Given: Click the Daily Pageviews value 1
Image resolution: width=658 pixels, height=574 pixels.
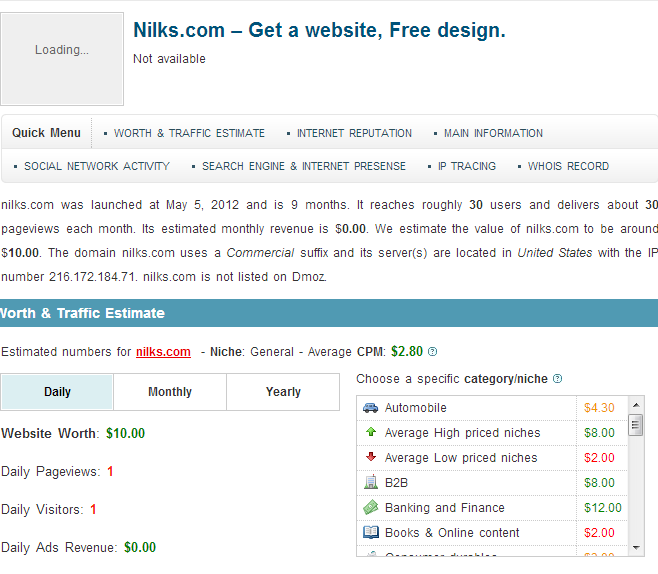Looking at the screenshot, I should click(110, 472).
